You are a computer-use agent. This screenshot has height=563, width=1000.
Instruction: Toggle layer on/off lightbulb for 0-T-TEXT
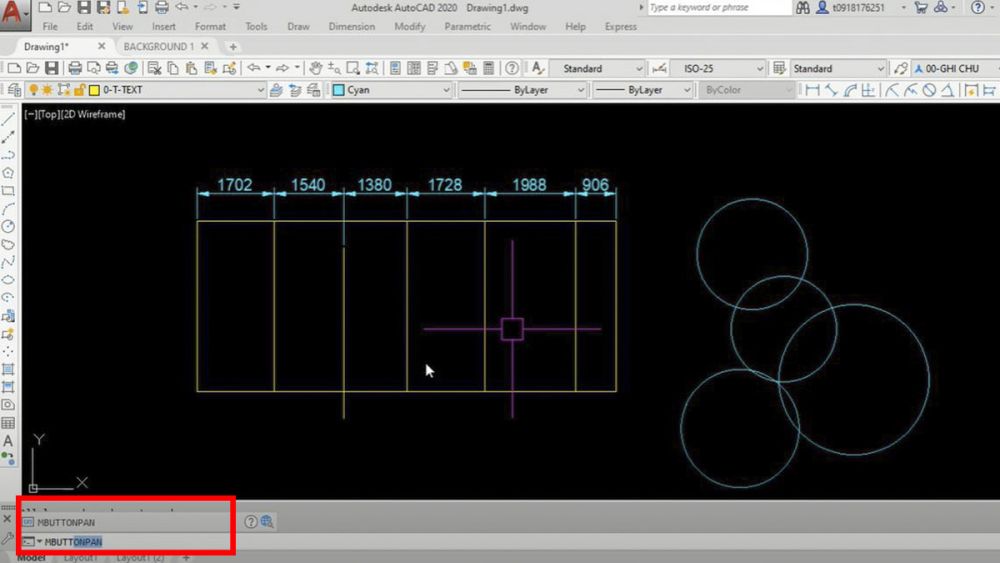click(x=34, y=90)
